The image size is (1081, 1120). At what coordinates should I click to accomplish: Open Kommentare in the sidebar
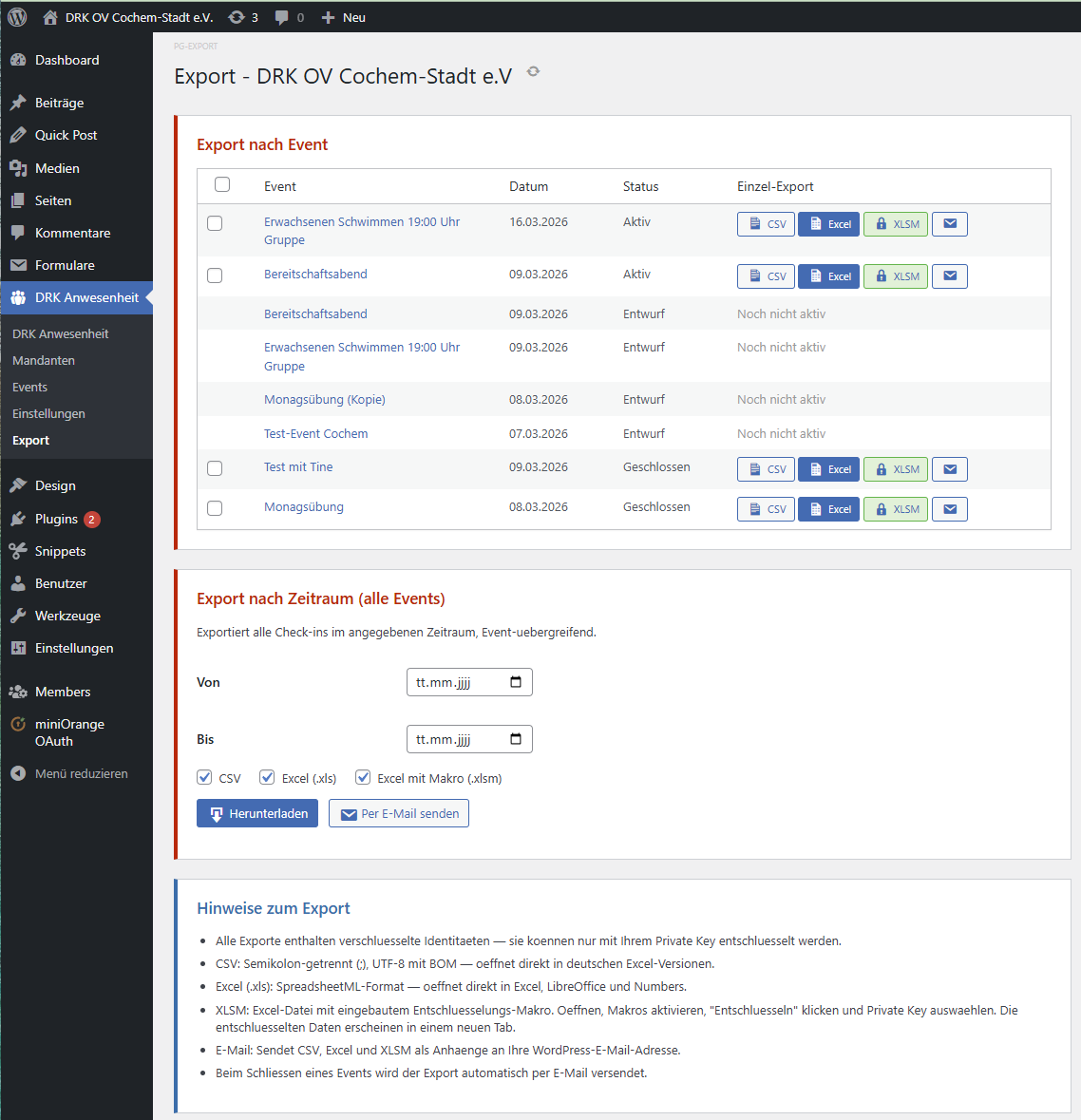(x=76, y=233)
